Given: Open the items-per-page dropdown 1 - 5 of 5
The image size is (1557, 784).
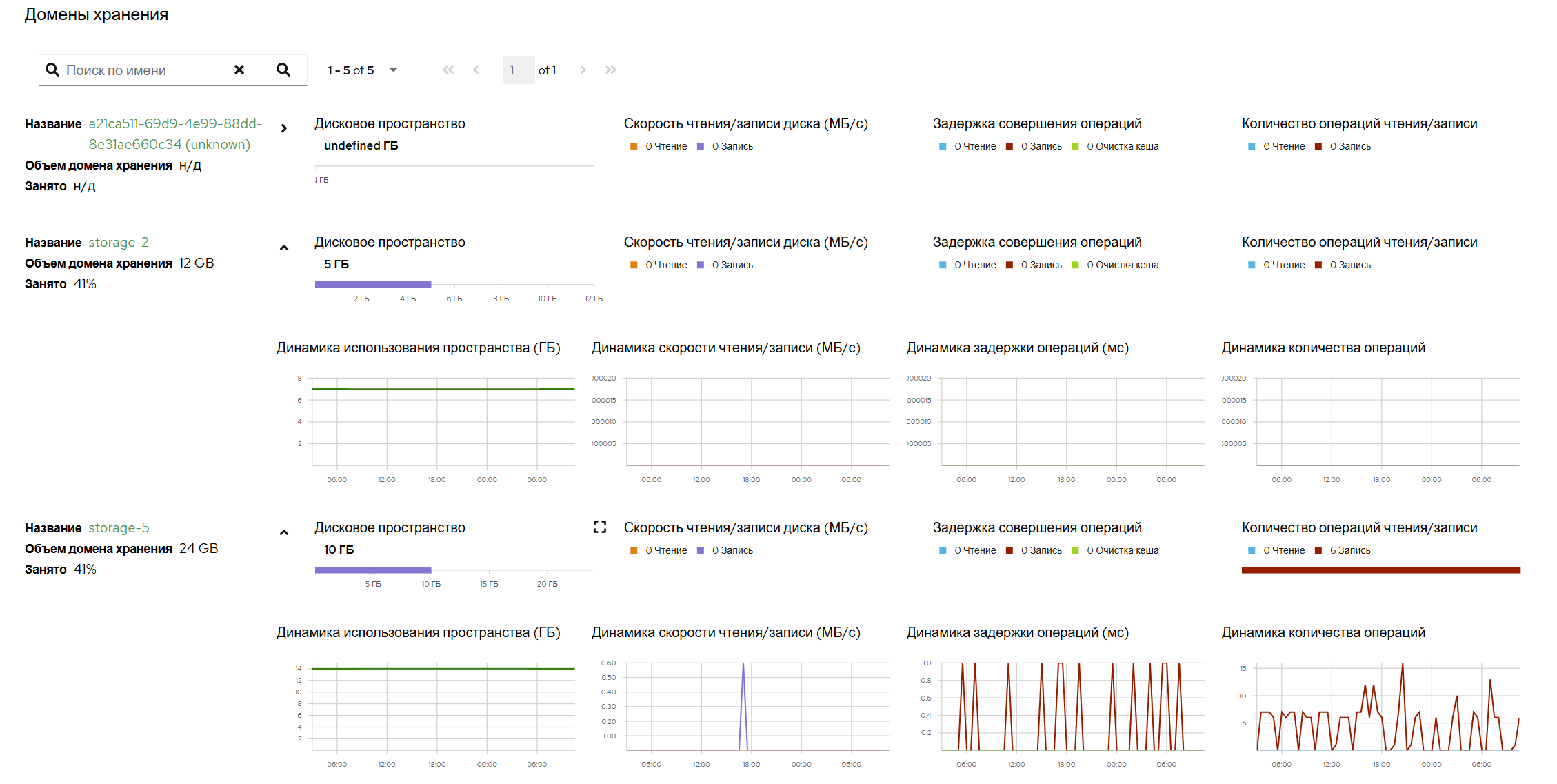Looking at the screenshot, I should (363, 70).
